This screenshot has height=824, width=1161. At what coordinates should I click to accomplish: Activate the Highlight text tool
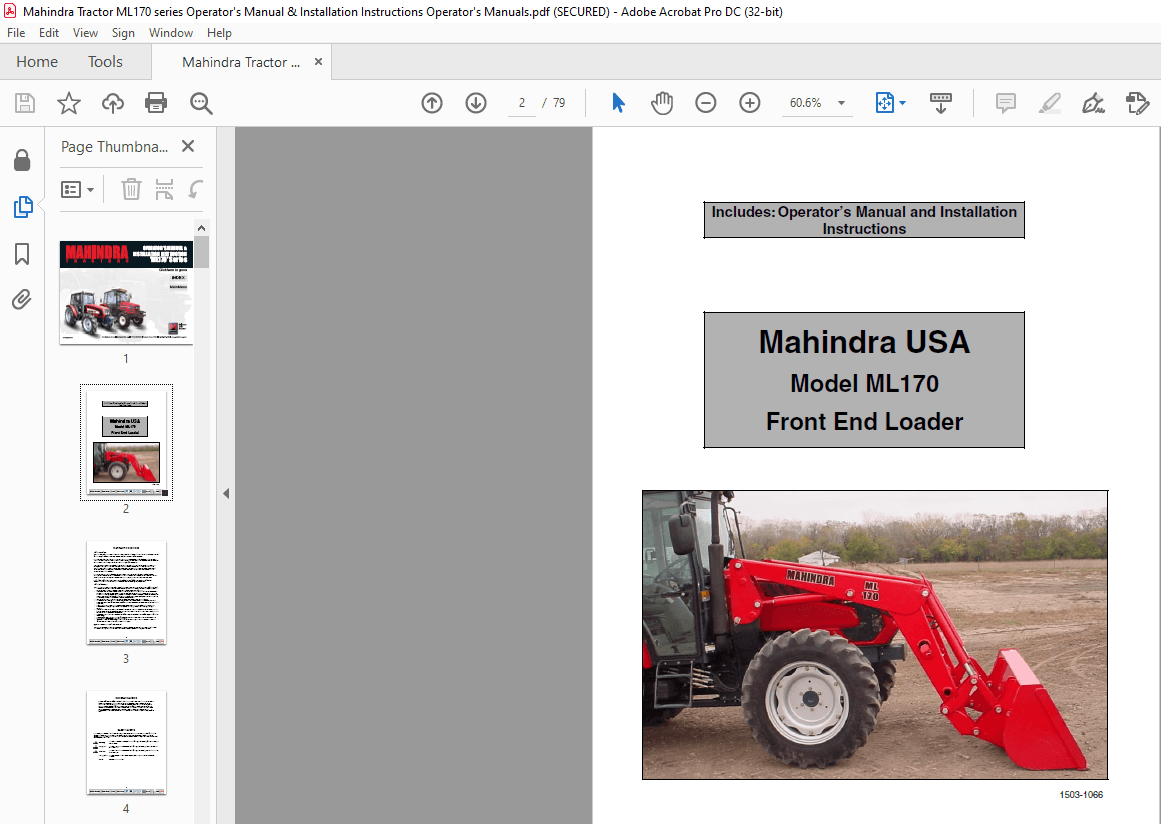pyautogui.click(x=1049, y=102)
